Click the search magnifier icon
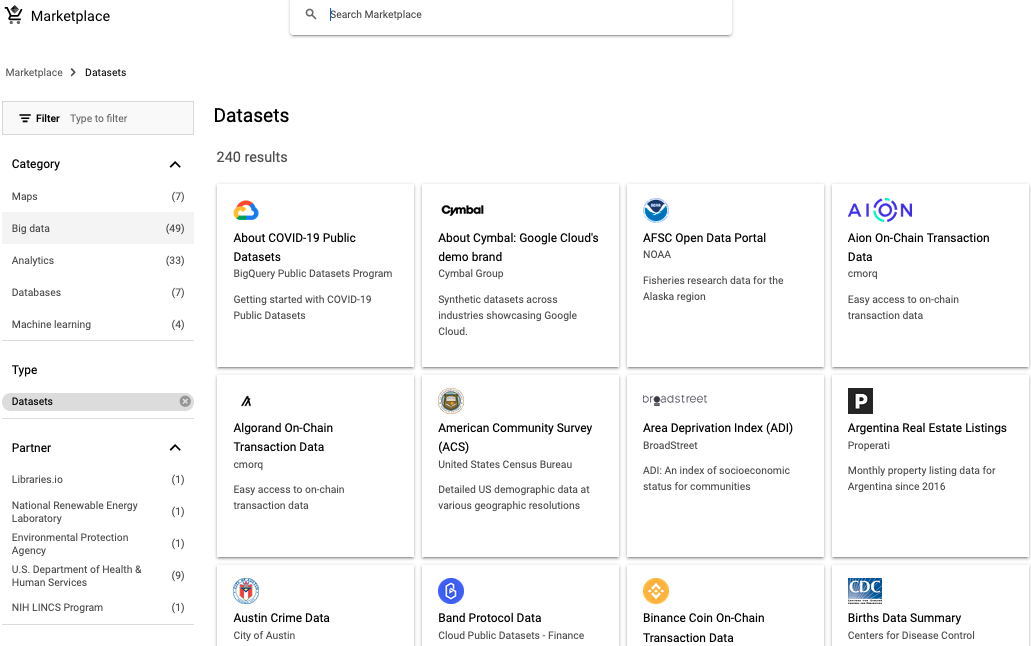 click(311, 15)
